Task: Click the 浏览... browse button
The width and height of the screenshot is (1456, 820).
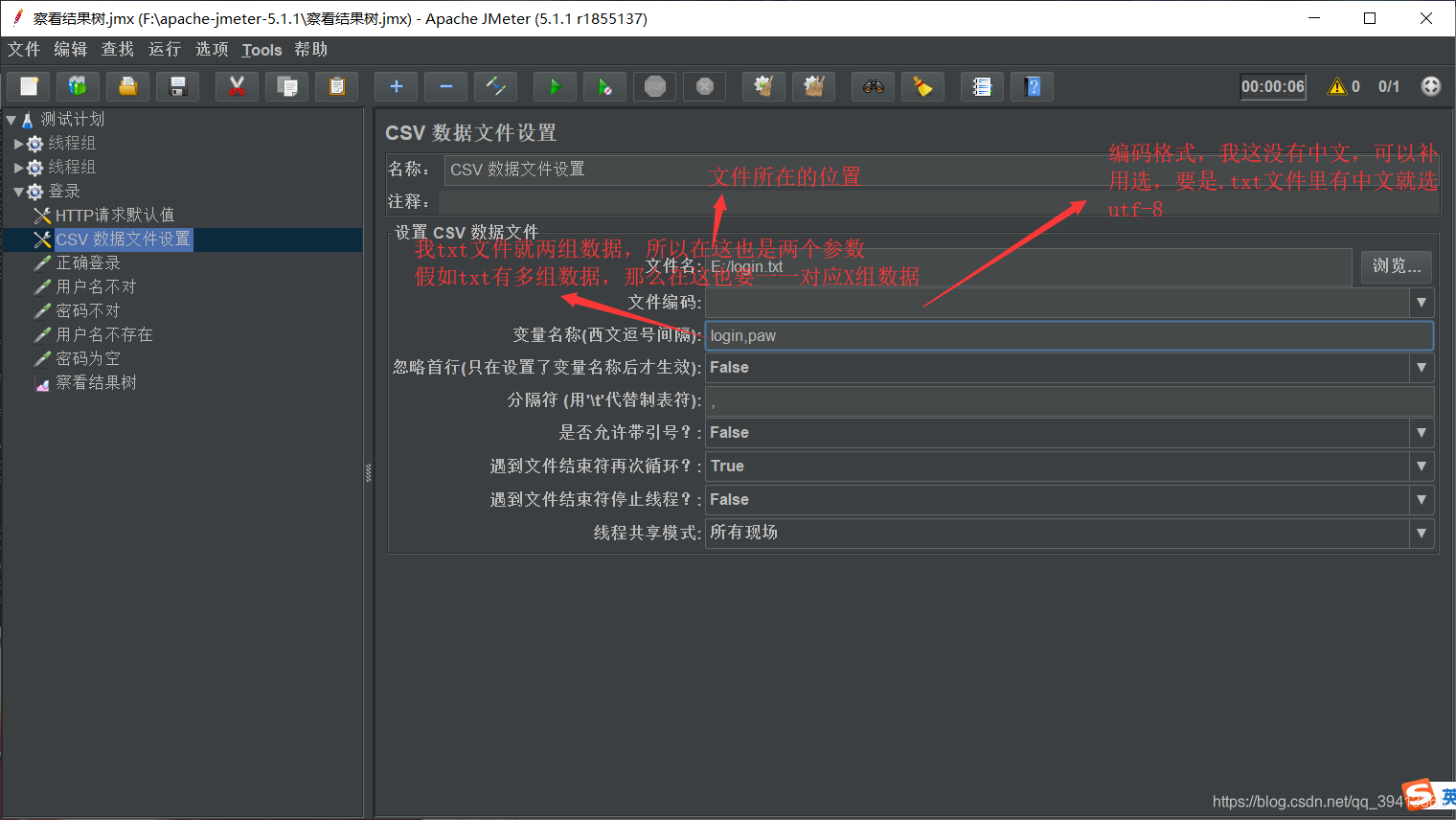Action: click(1397, 266)
